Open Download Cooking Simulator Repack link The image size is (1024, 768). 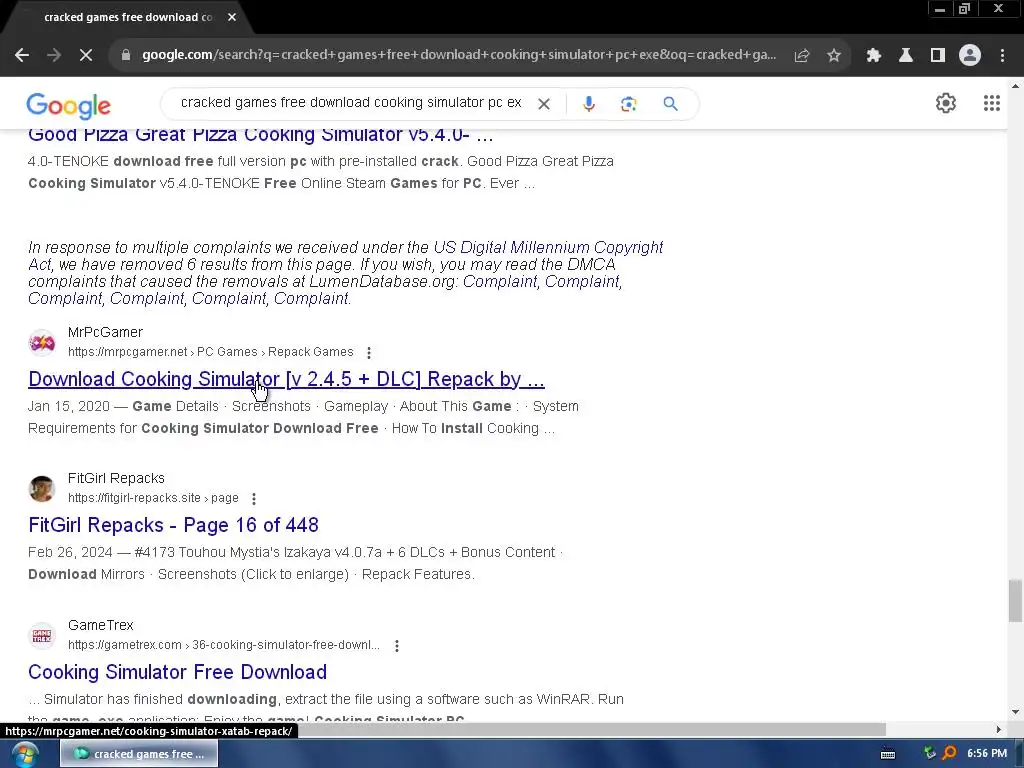coord(286,379)
